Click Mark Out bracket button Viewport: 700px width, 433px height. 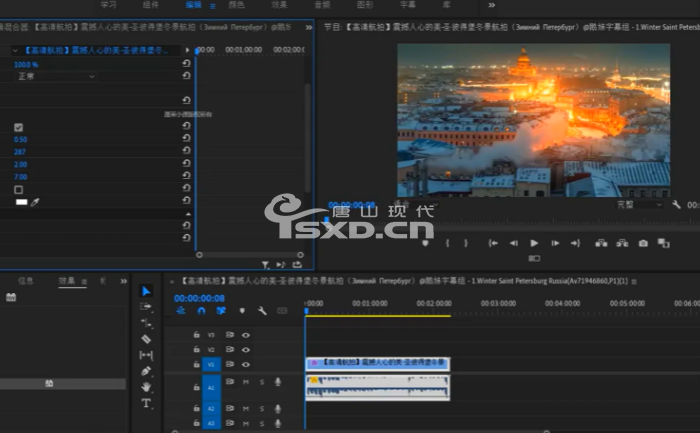pyautogui.click(x=466, y=243)
